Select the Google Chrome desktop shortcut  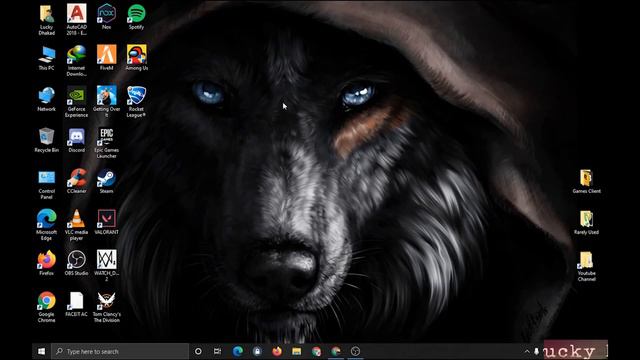click(x=47, y=307)
